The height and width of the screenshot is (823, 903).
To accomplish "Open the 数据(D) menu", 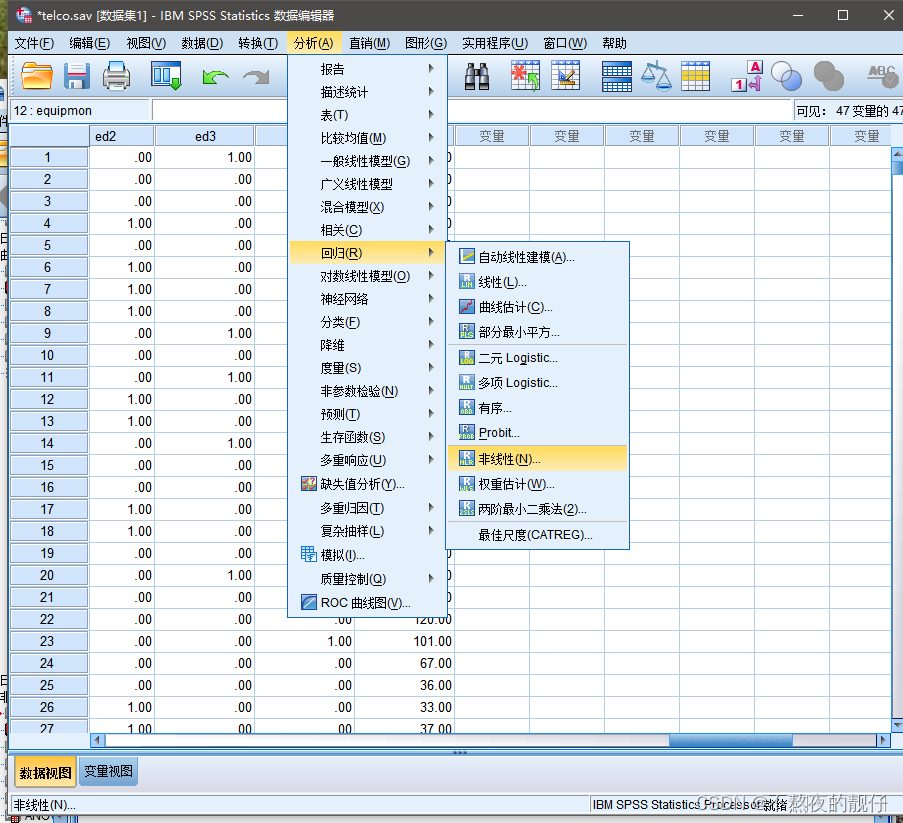I will [202, 43].
